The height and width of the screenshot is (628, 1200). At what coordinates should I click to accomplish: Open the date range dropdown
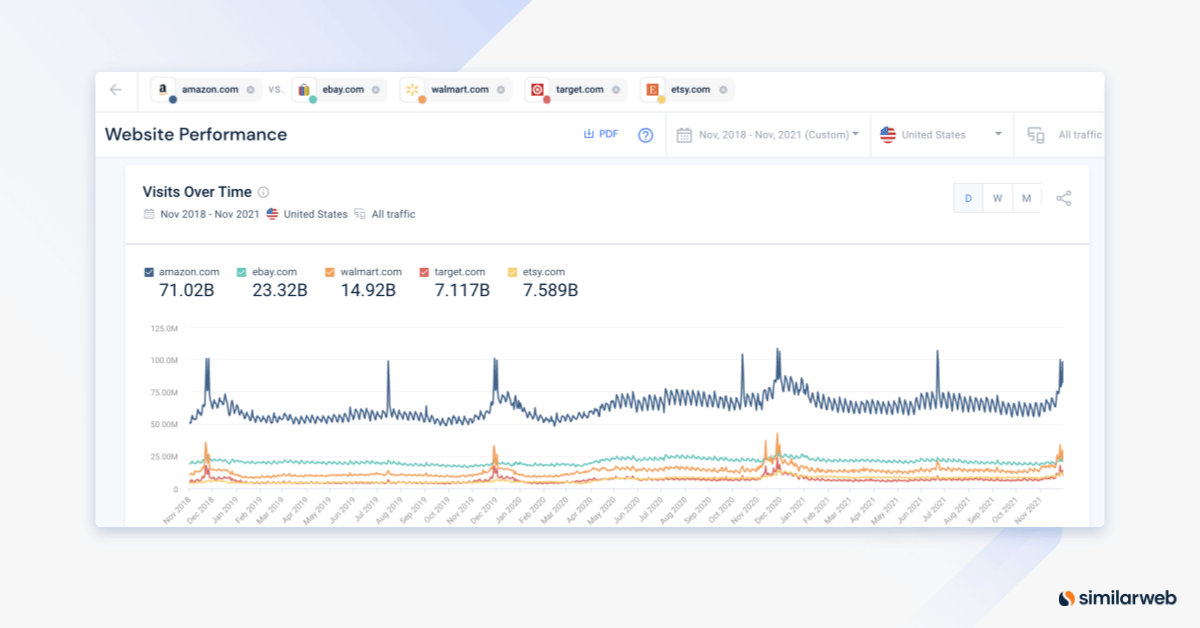tap(768, 135)
